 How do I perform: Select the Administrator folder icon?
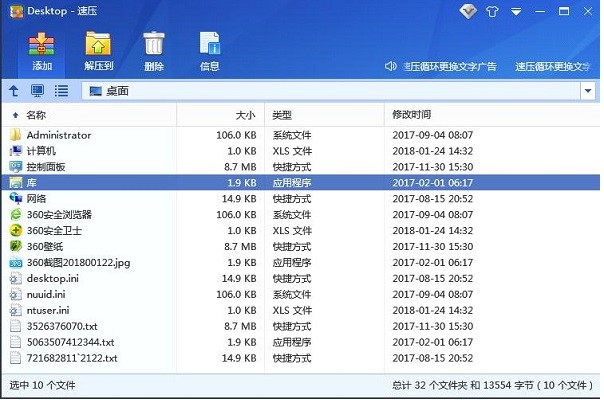[15, 135]
